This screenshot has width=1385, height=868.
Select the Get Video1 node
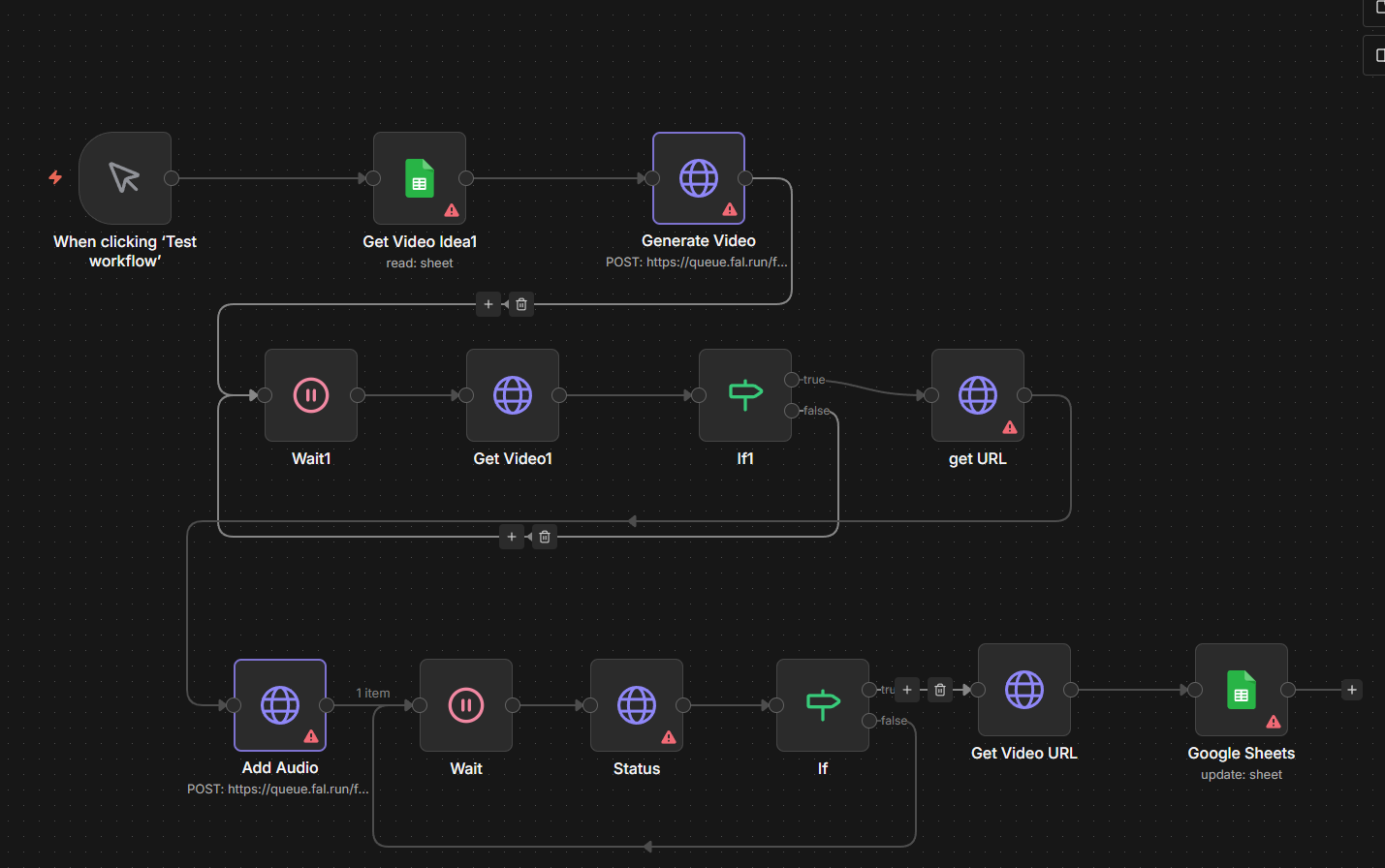click(512, 394)
